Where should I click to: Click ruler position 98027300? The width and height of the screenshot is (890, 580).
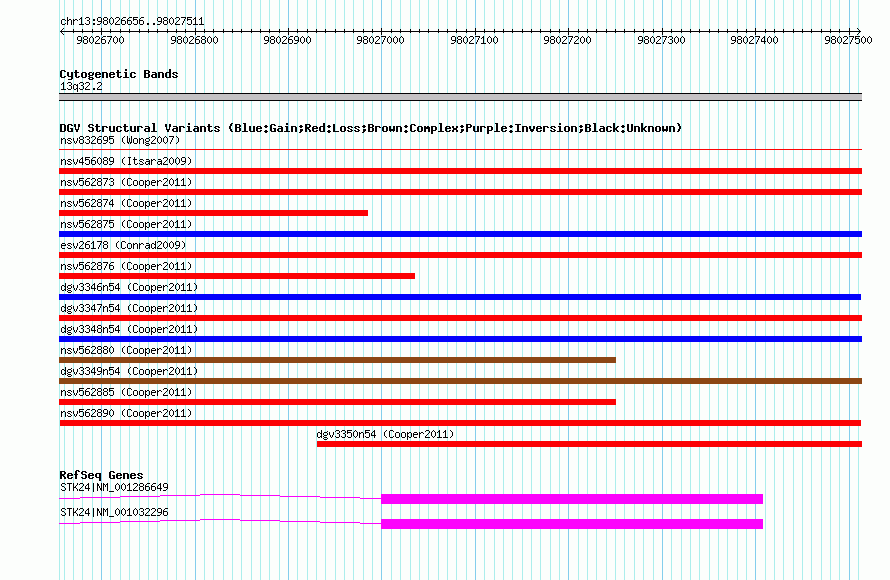(x=661, y=40)
